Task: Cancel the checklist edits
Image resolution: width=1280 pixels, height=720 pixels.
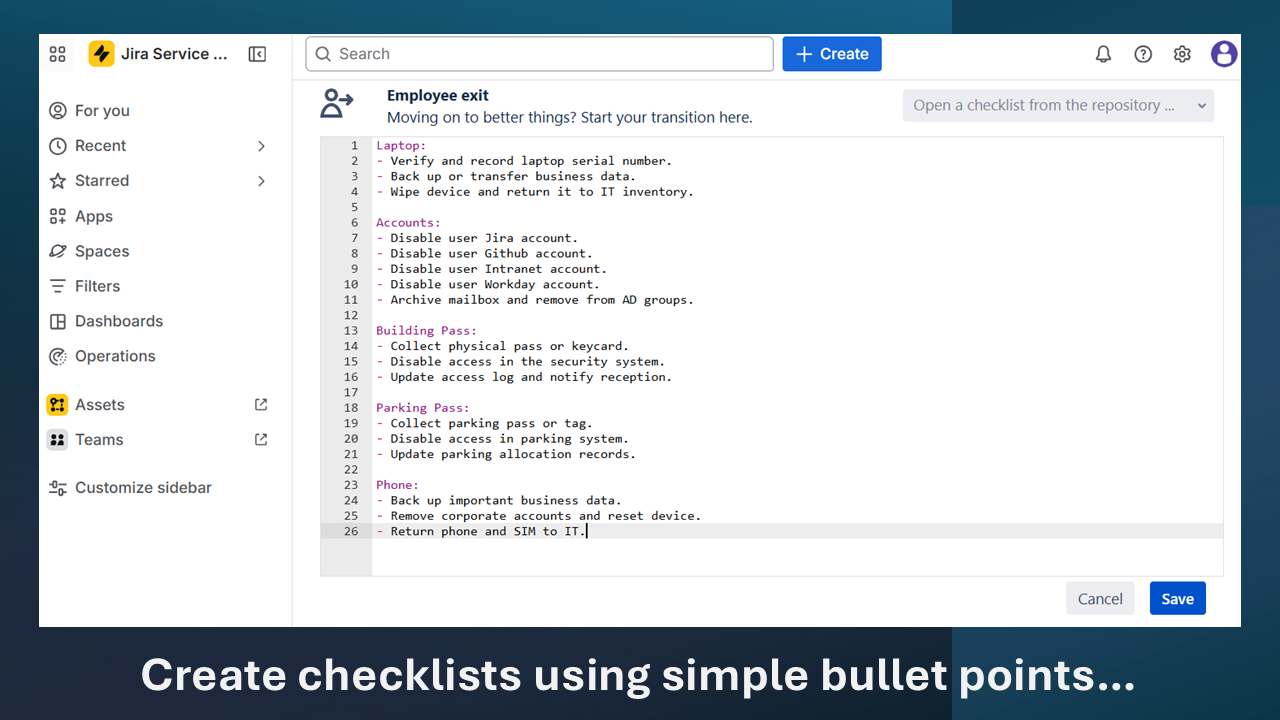Action: 1100,598
